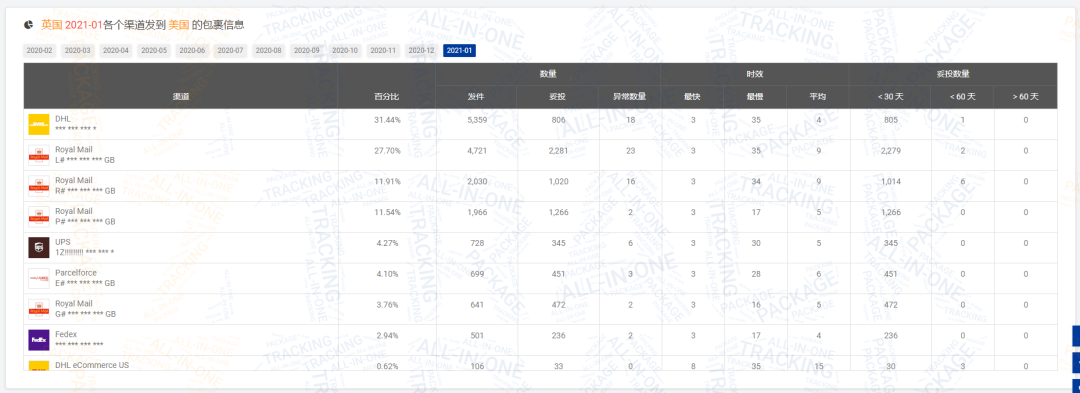Click the DHL channel name

[63, 118]
